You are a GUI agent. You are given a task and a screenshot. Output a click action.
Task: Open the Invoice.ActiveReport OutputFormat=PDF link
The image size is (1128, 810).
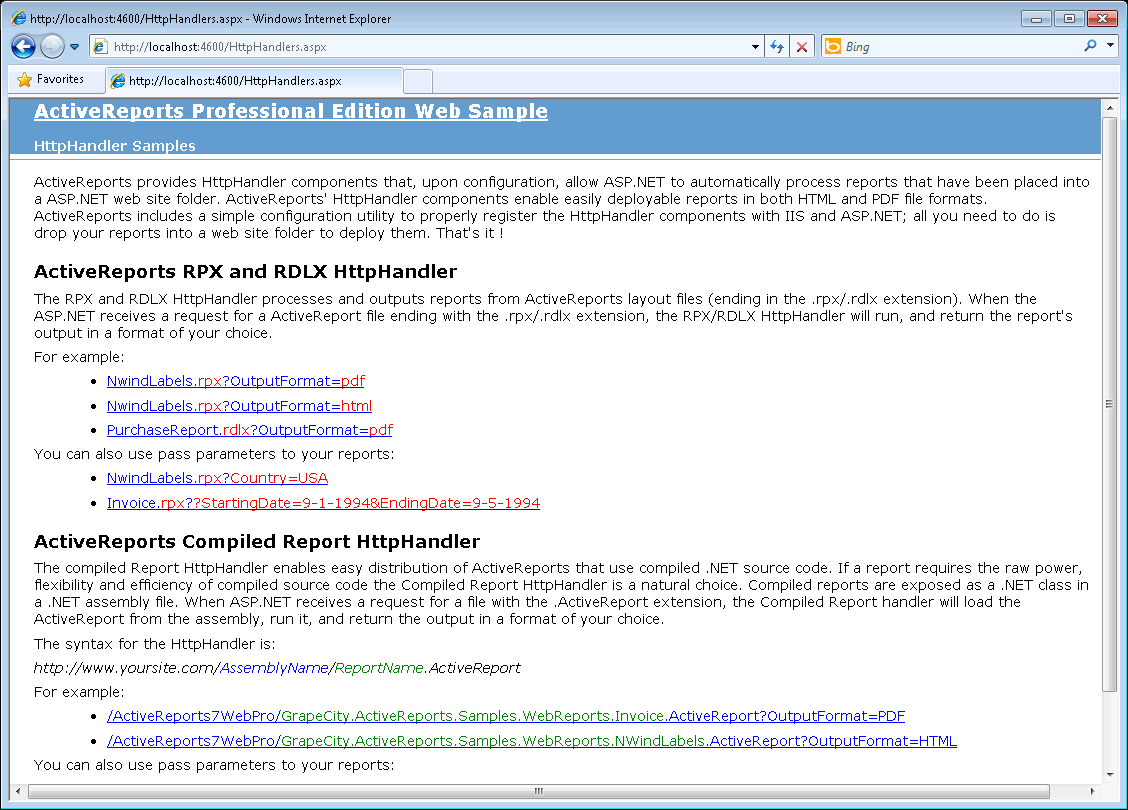click(506, 716)
